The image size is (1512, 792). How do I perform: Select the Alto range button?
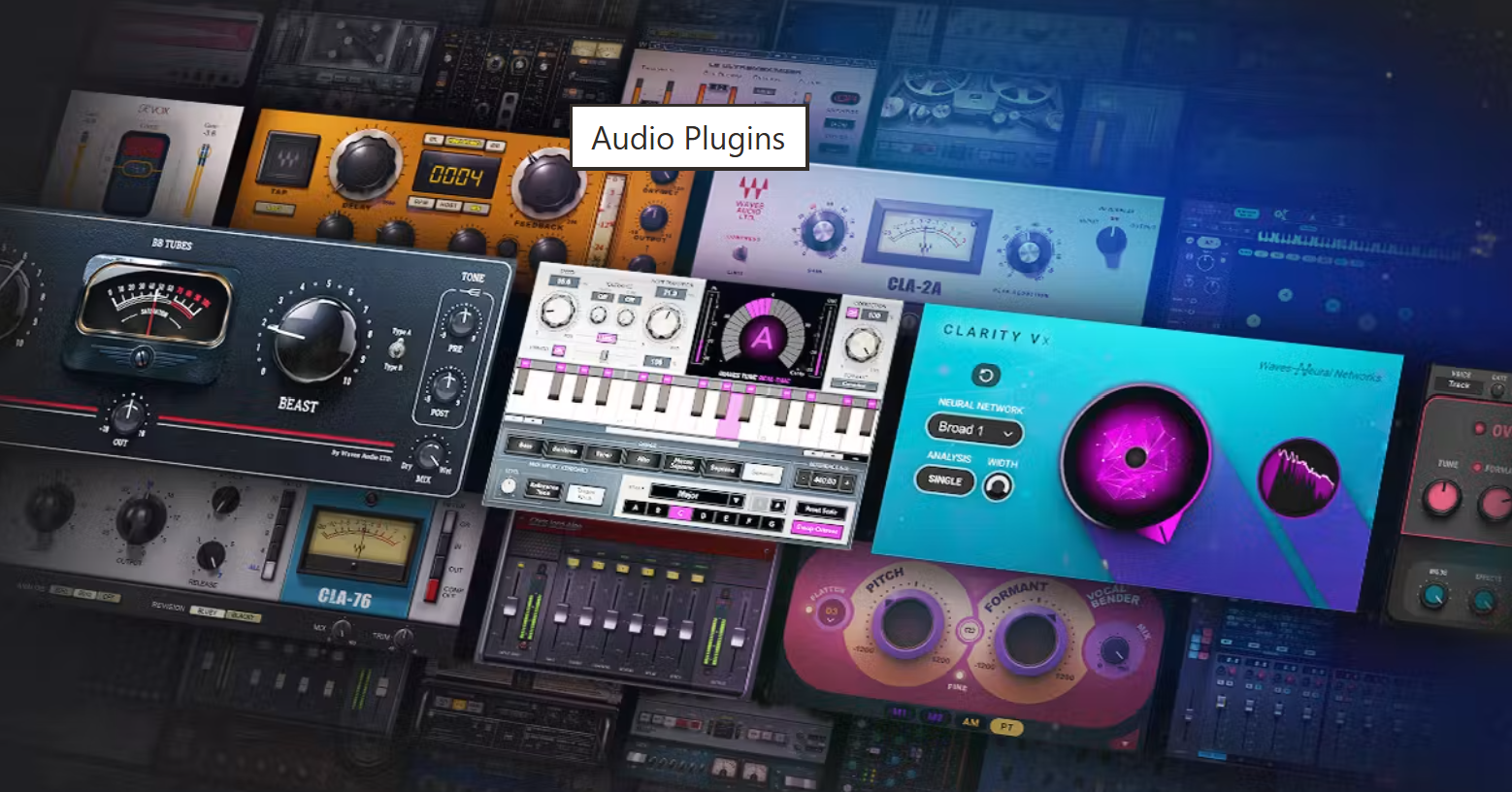point(643,459)
